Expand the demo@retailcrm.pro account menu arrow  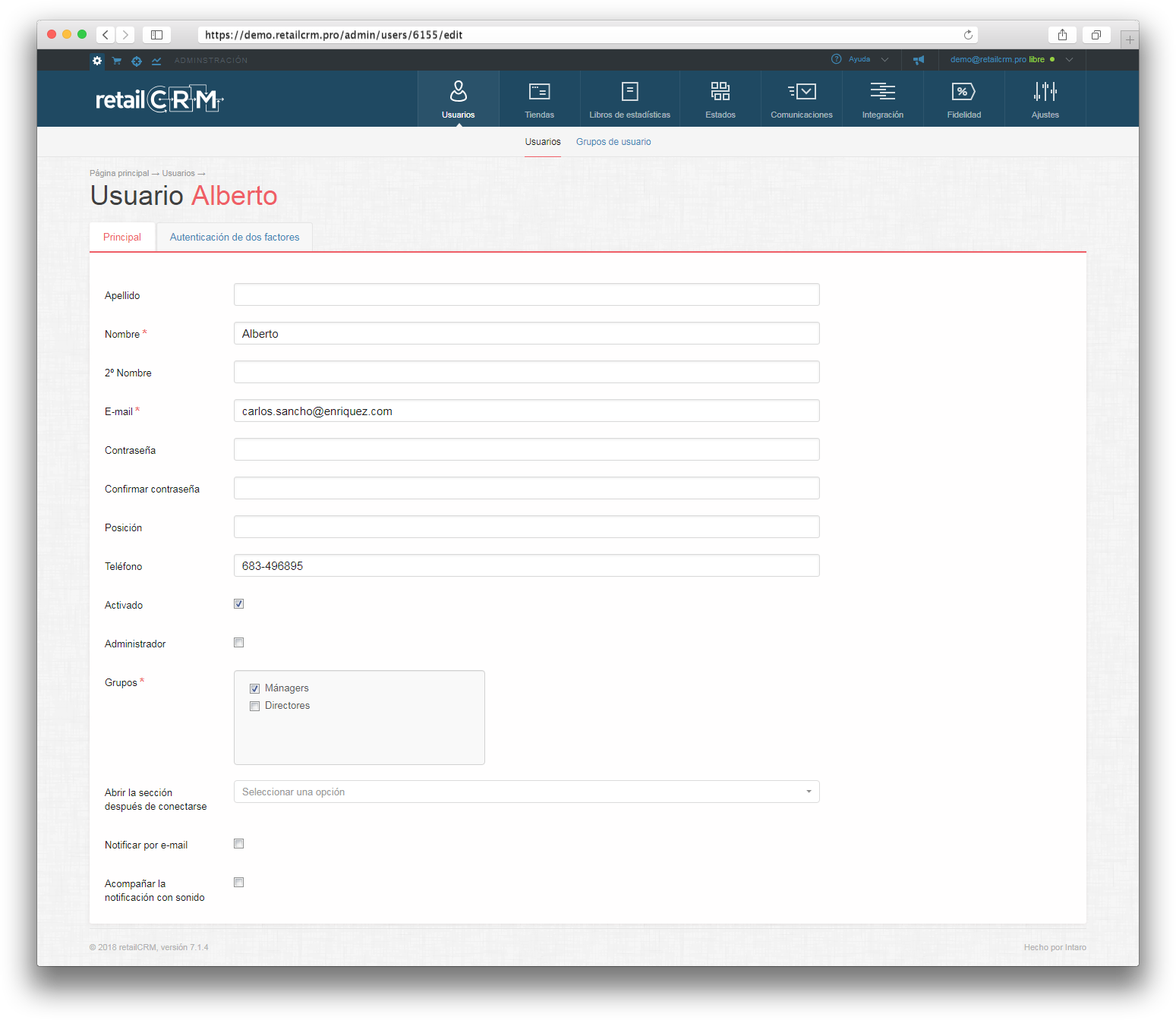coord(1070,59)
